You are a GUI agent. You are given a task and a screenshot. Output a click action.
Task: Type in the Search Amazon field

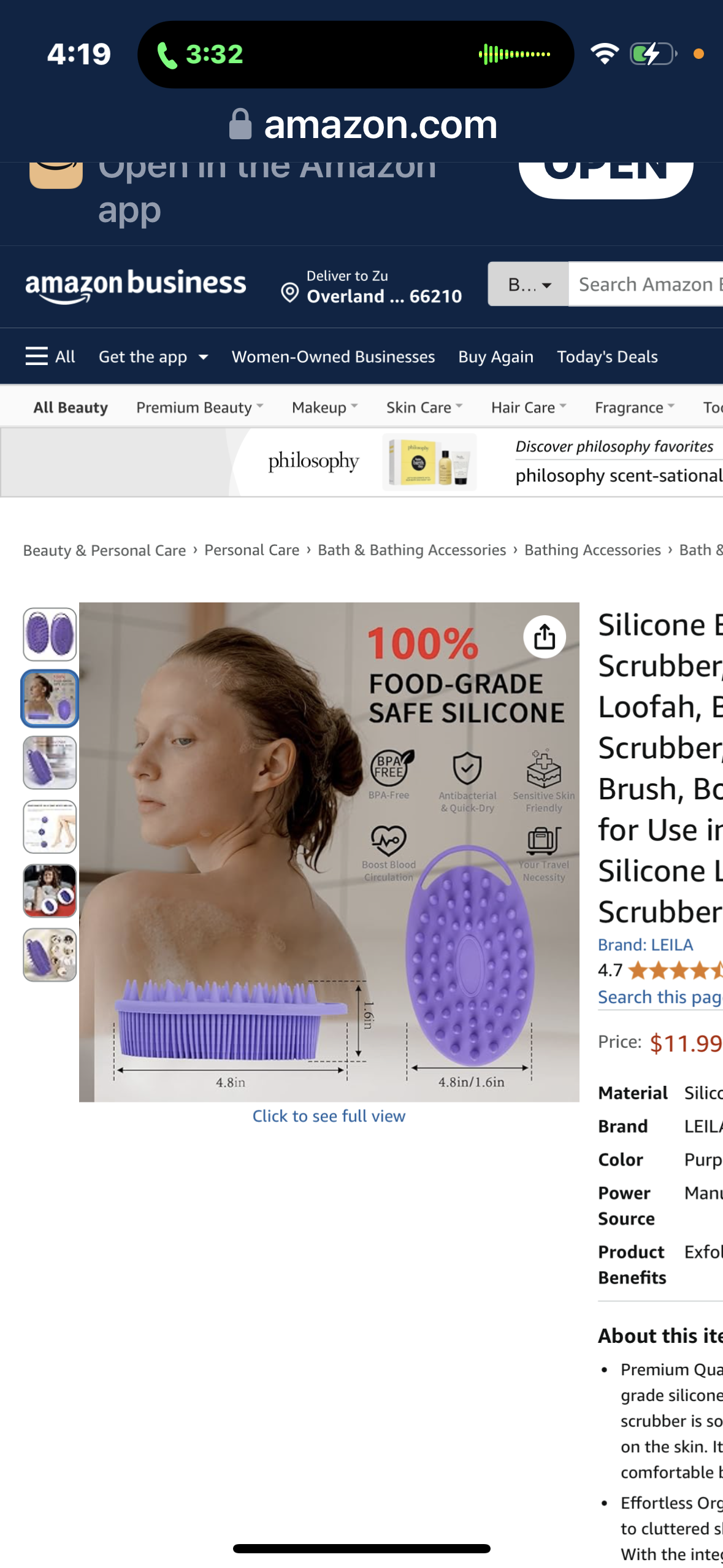tap(647, 284)
